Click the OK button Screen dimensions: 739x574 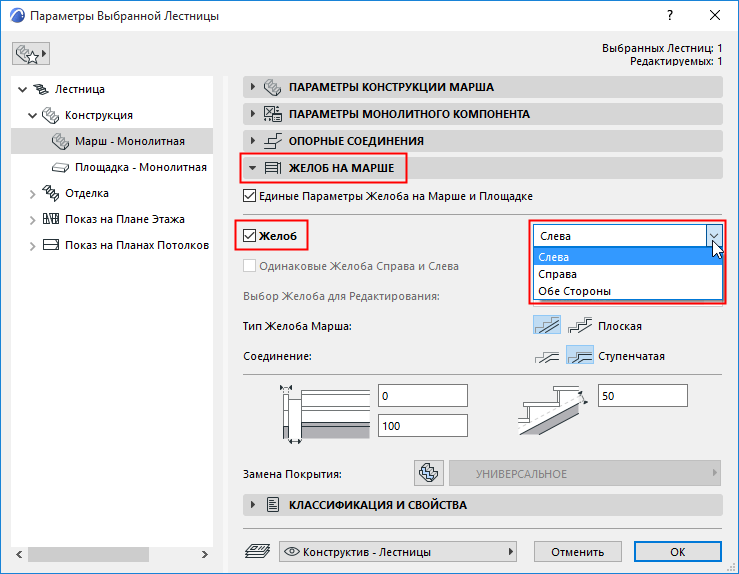677,551
